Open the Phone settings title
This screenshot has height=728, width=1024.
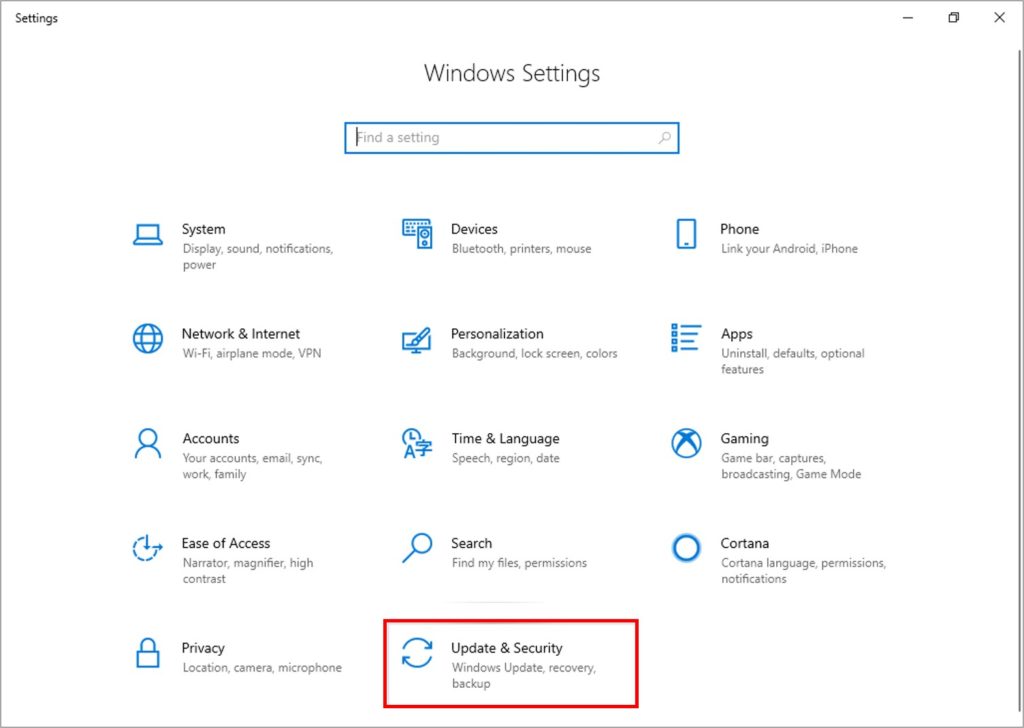740,229
